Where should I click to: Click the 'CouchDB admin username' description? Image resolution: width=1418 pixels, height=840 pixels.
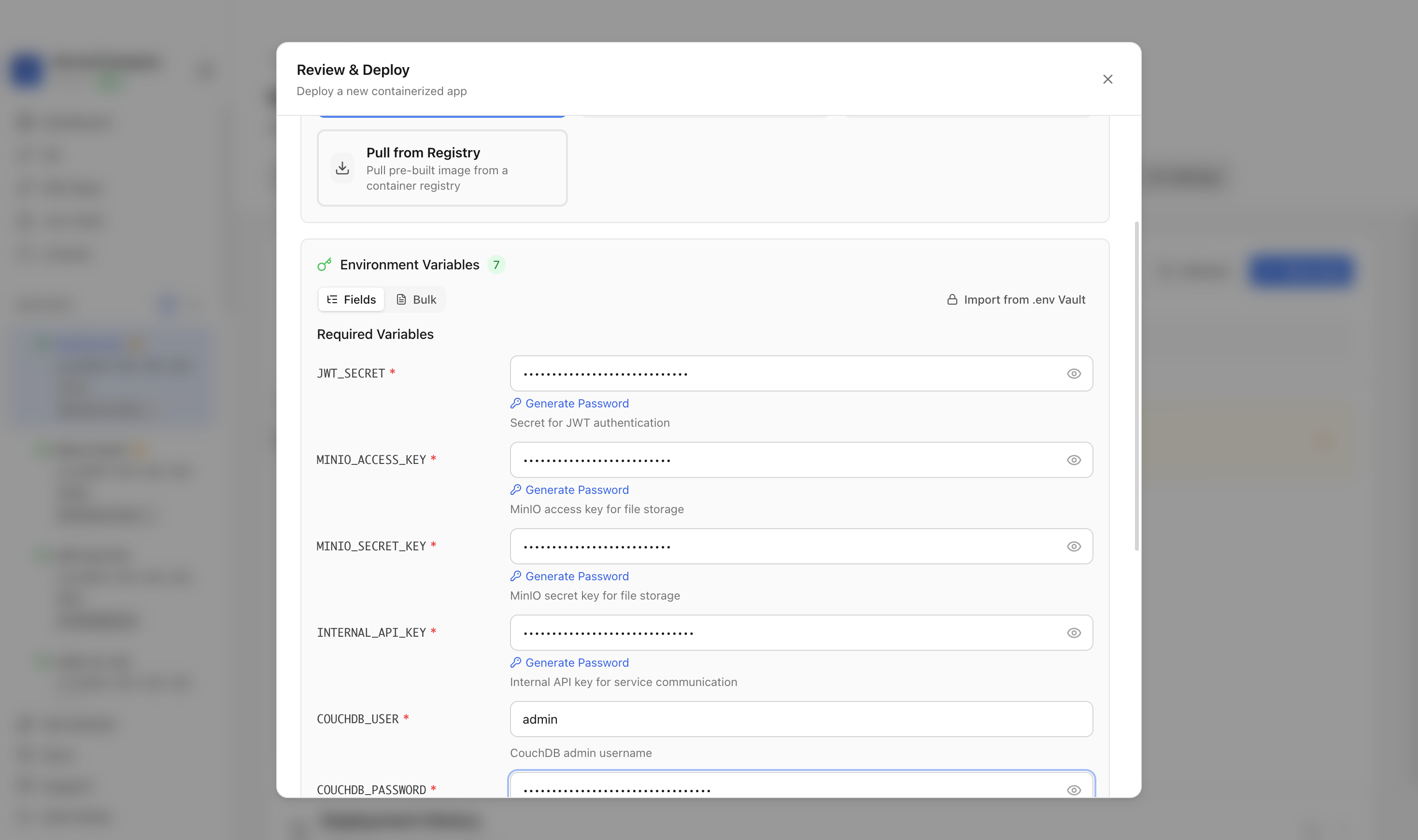click(581, 753)
